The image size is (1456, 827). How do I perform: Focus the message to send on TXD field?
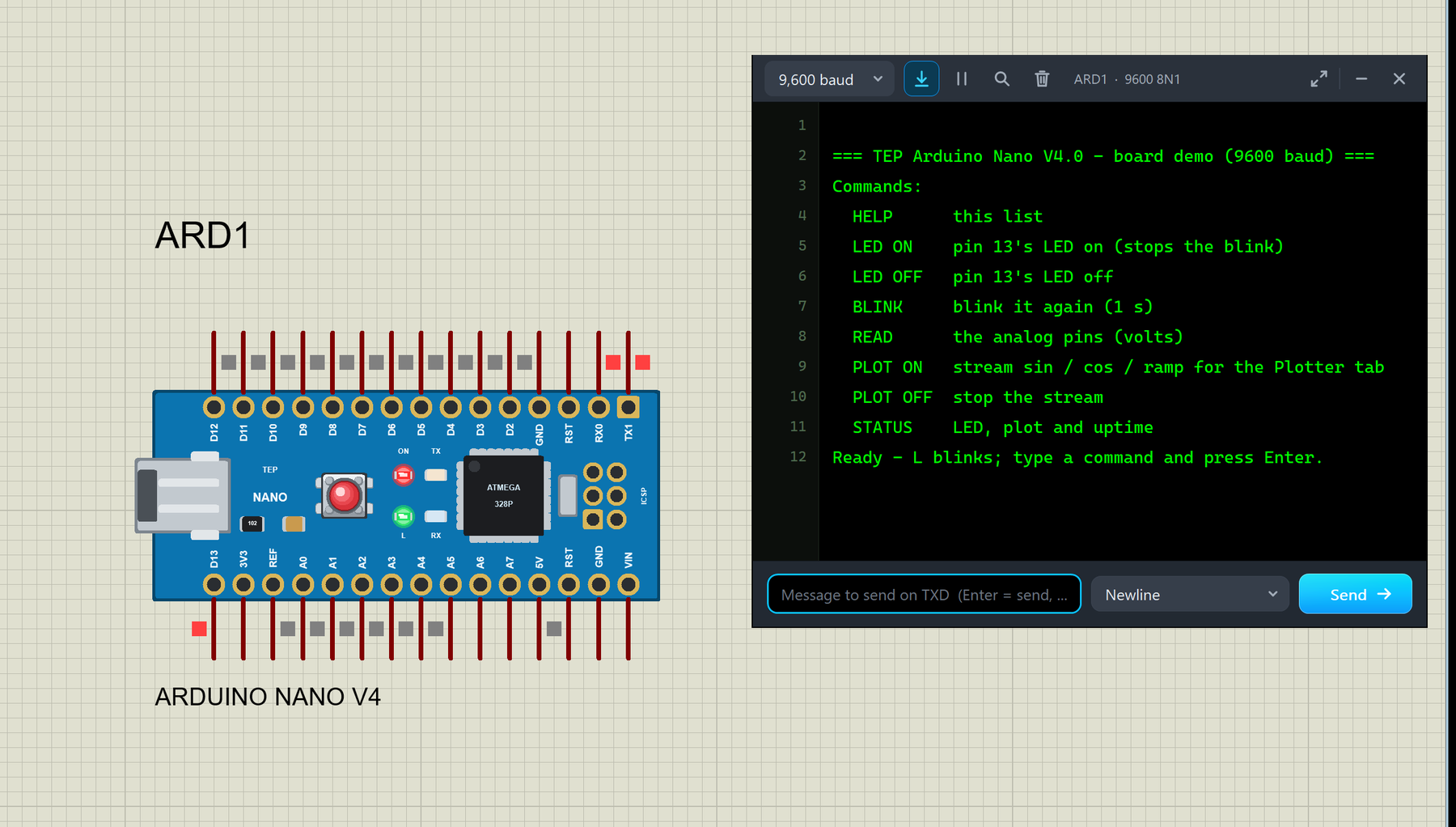coord(924,595)
